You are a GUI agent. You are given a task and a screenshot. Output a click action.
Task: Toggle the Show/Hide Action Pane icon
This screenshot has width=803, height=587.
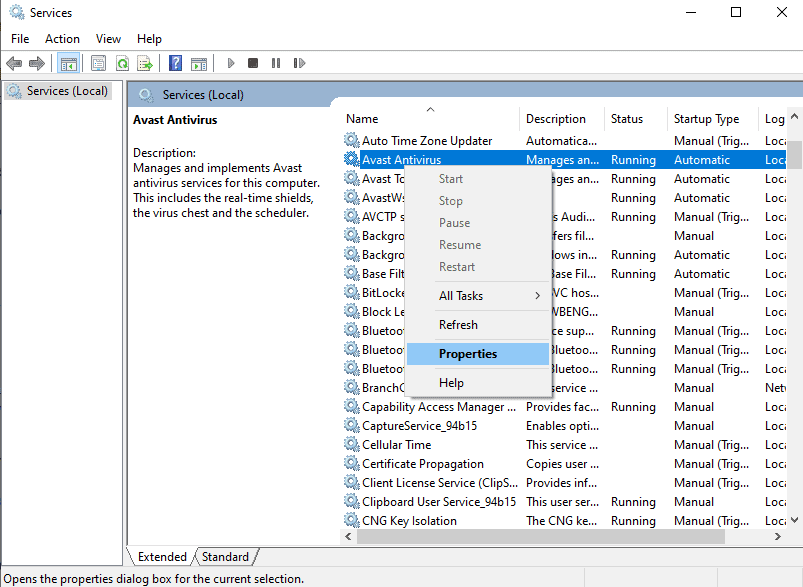tap(199, 64)
